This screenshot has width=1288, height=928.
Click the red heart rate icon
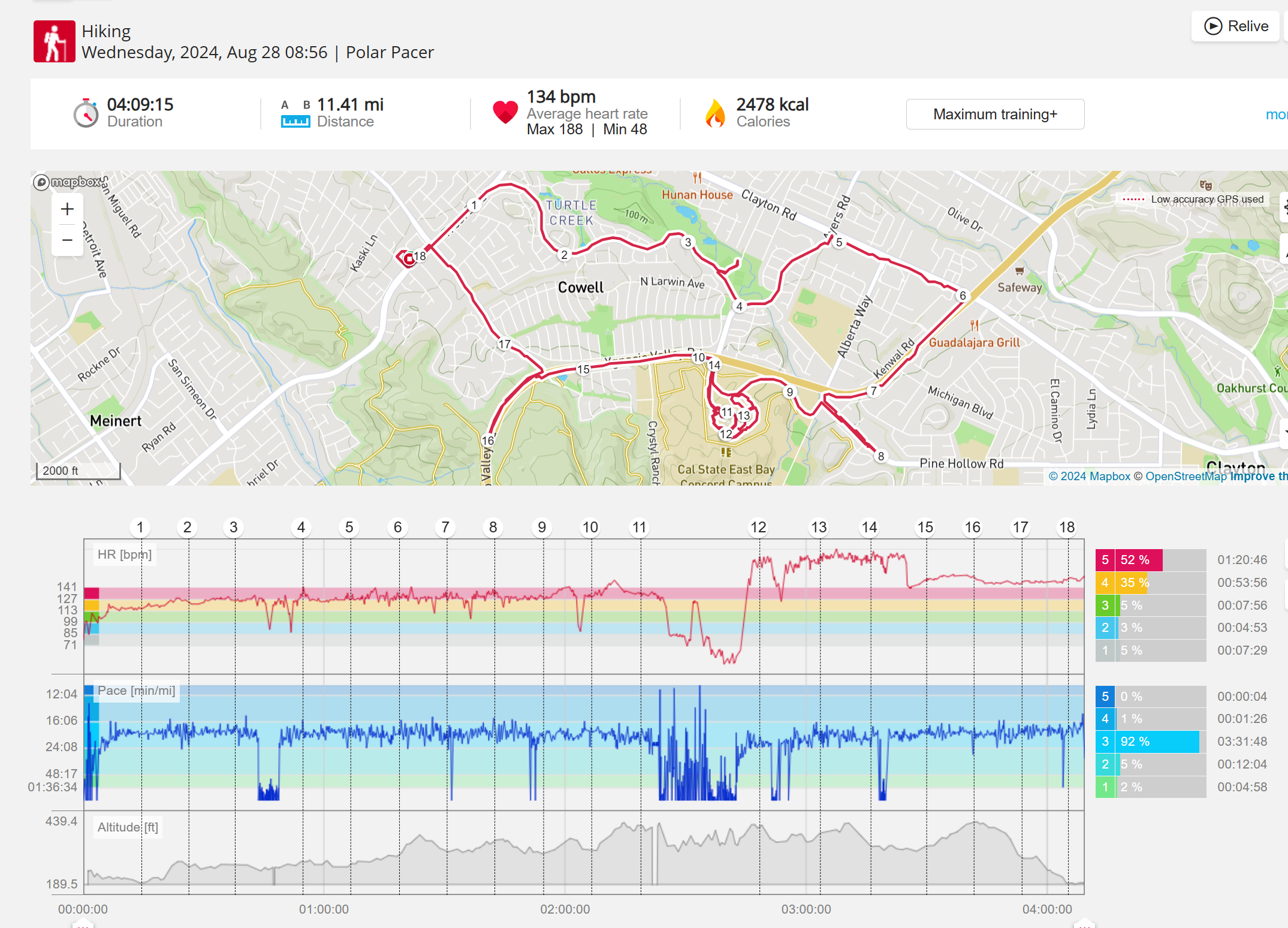pyautogui.click(x=505, y=112)
